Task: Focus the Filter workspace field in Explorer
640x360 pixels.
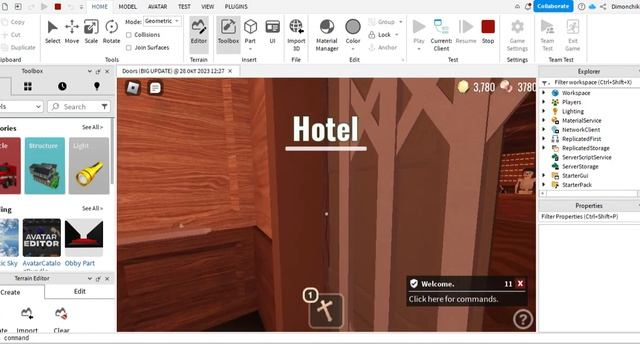Action: (x=593, y=82)
